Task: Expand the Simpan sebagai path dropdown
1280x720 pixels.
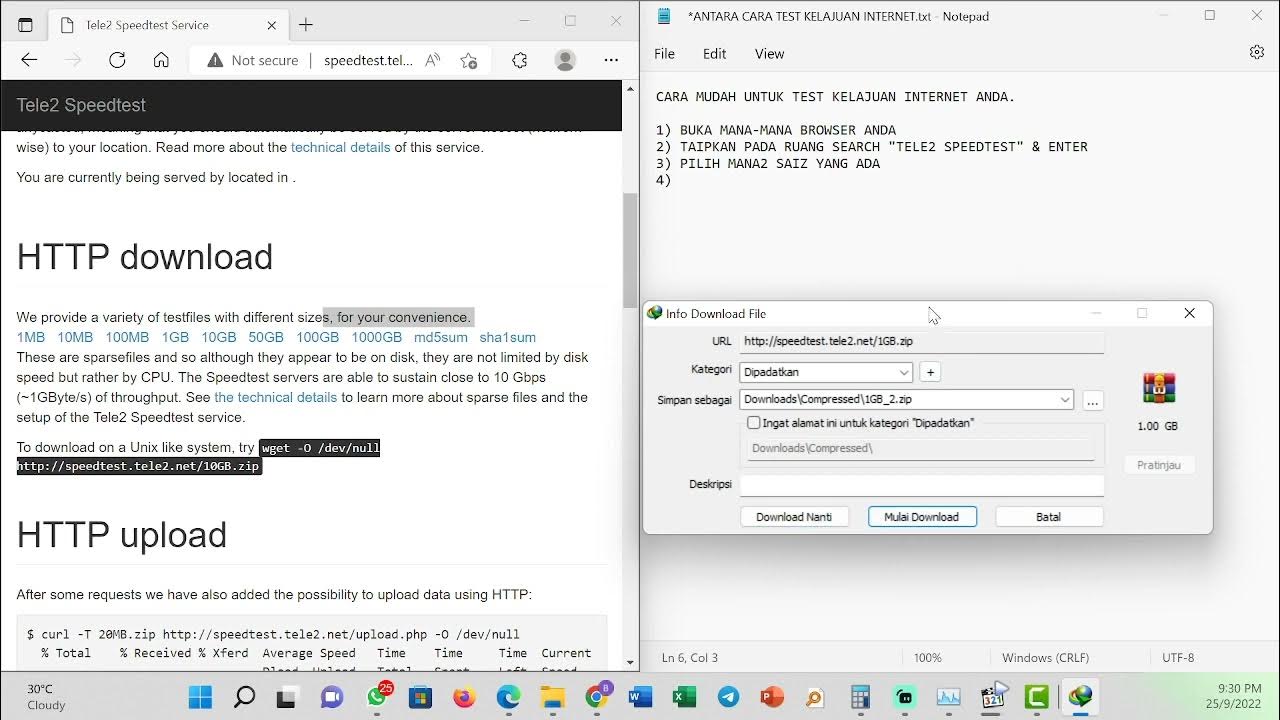Action: [1065, 400]
